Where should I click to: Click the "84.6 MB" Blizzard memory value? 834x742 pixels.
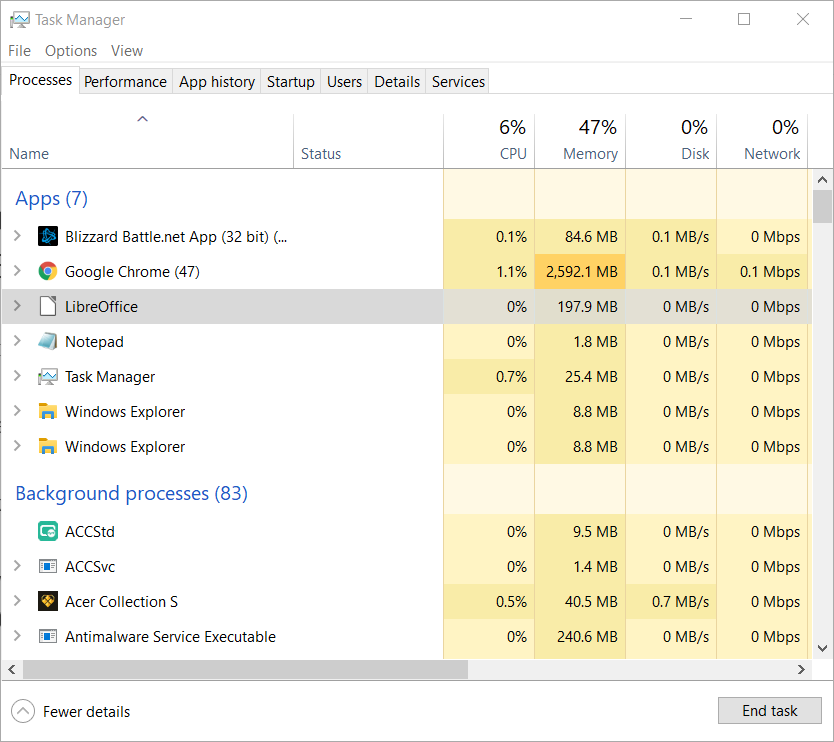point(591,237)
